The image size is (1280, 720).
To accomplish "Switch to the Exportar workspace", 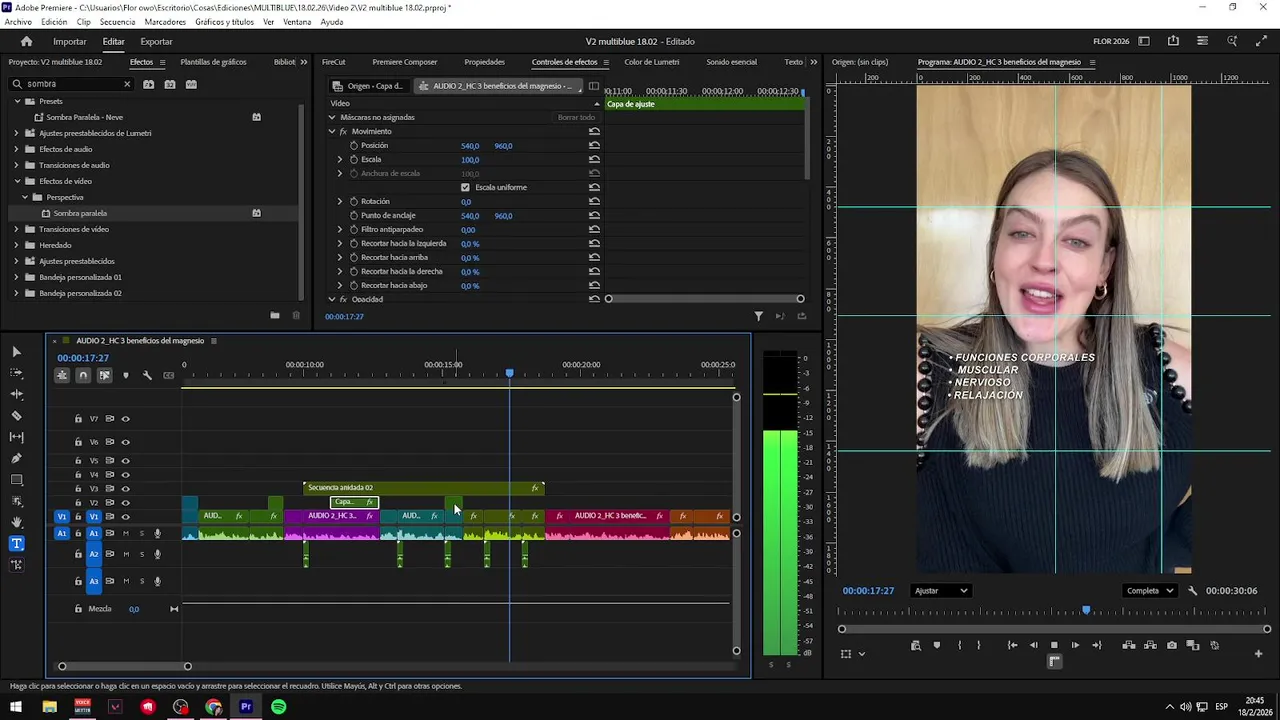I will tap(156, 41).
